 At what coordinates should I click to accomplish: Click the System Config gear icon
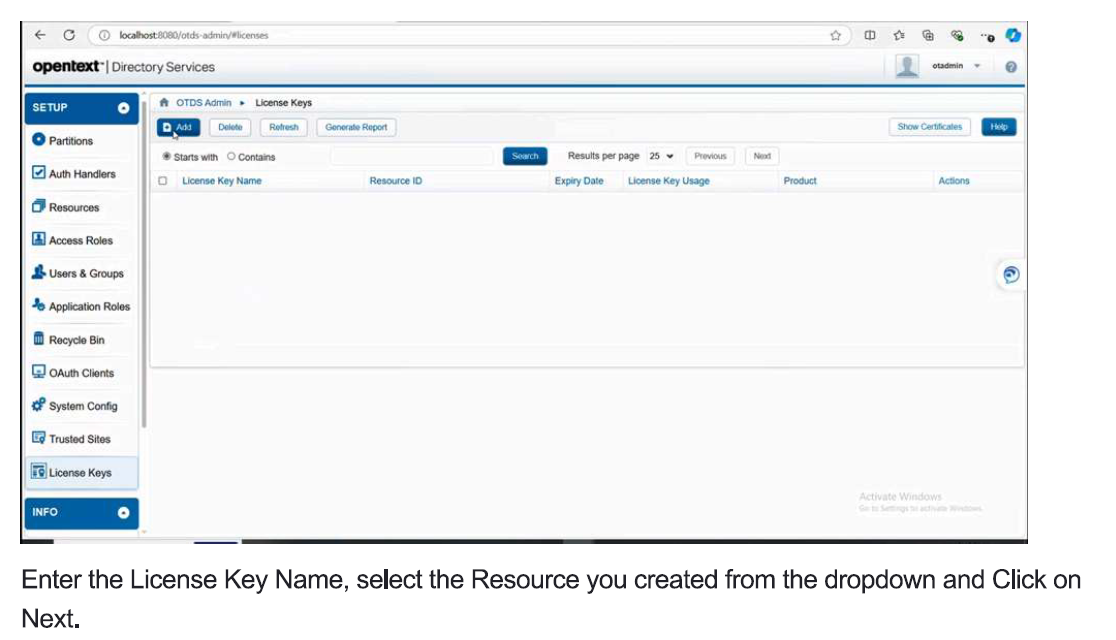coord(39,406)
